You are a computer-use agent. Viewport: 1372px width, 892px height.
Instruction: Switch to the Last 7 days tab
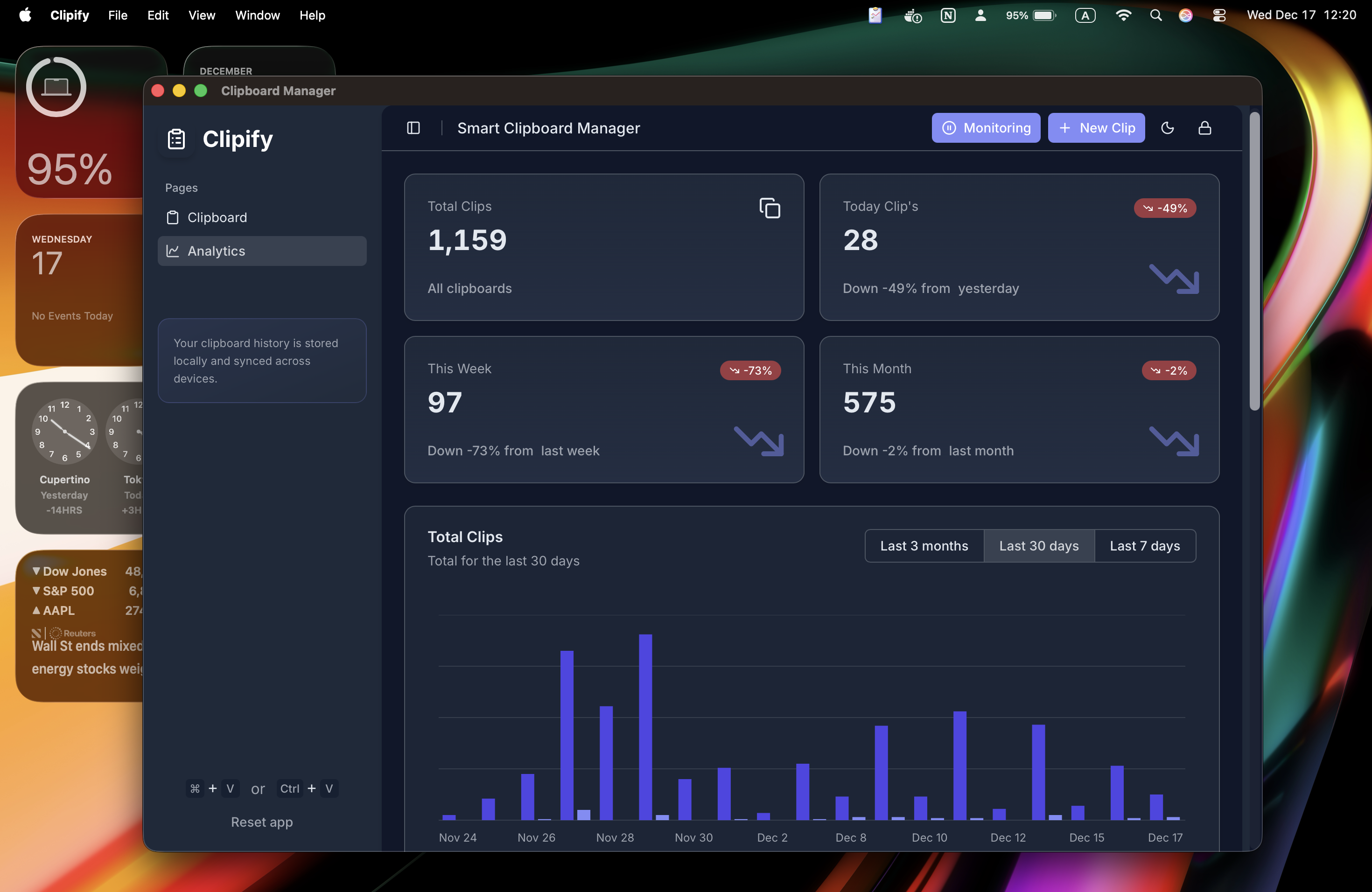[1145, 546]
